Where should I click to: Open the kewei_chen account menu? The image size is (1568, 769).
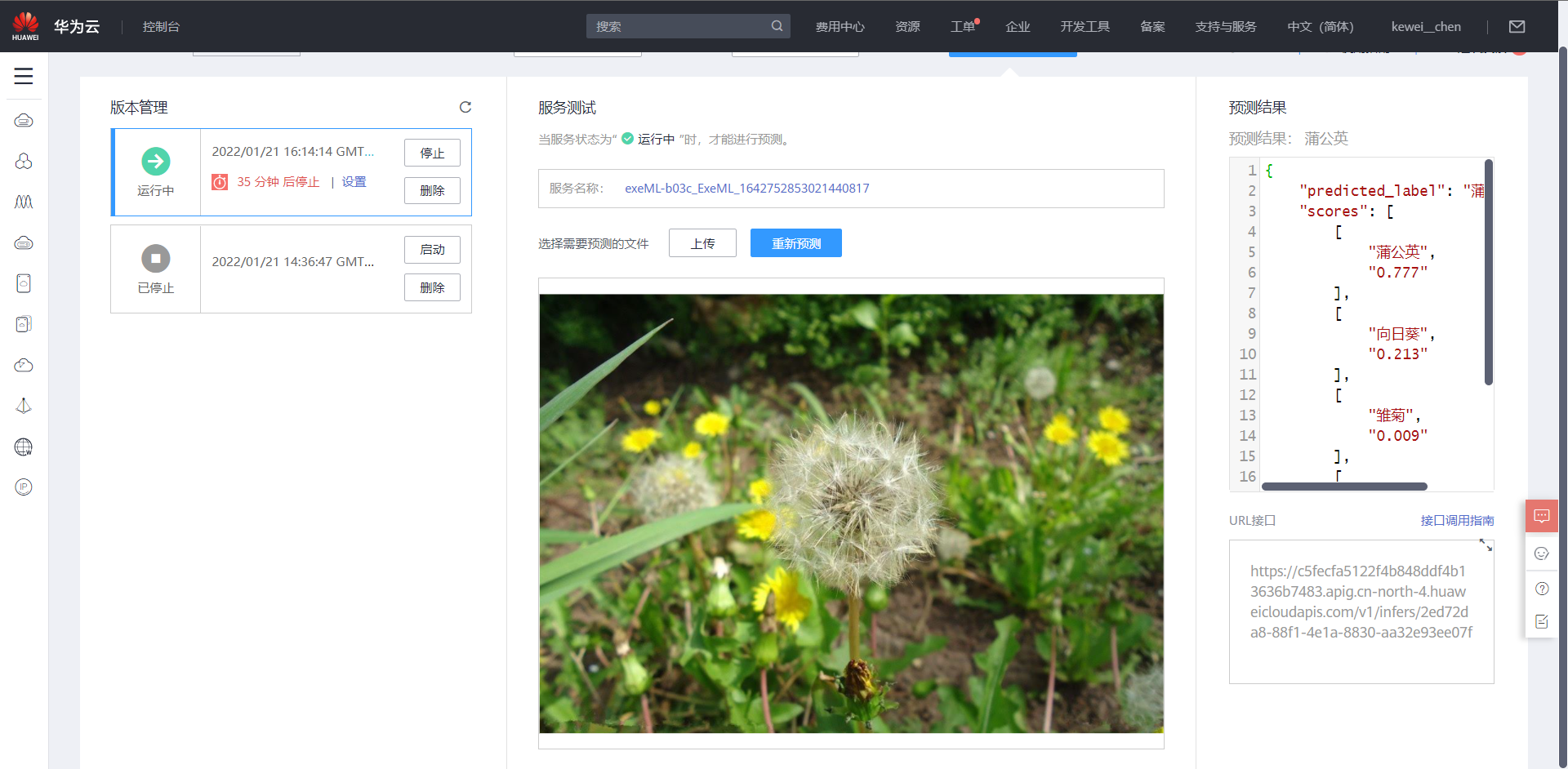click(1426, 26)
